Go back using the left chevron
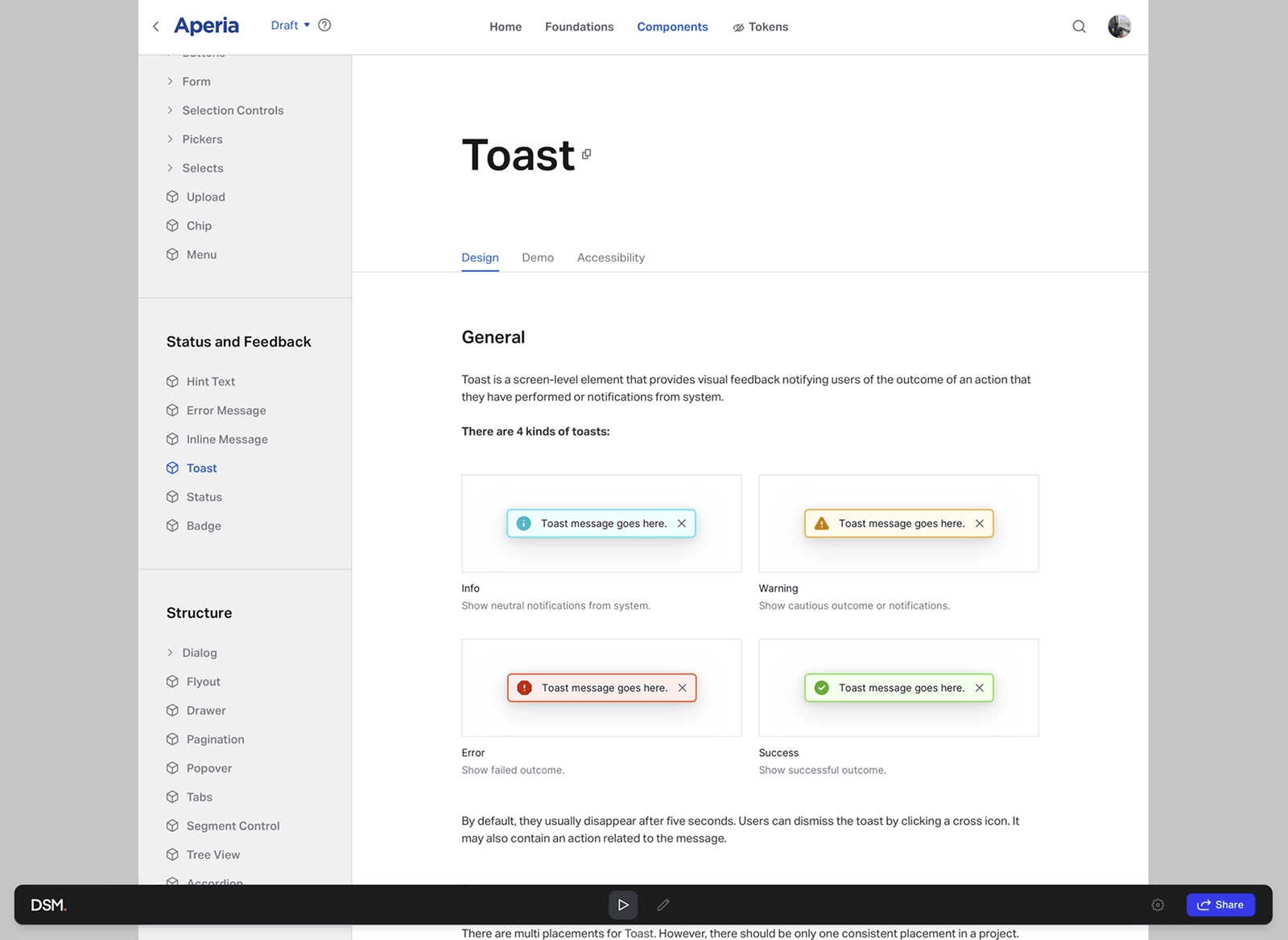The height and width of the screenshot is (940, 1288). (156, 27)
